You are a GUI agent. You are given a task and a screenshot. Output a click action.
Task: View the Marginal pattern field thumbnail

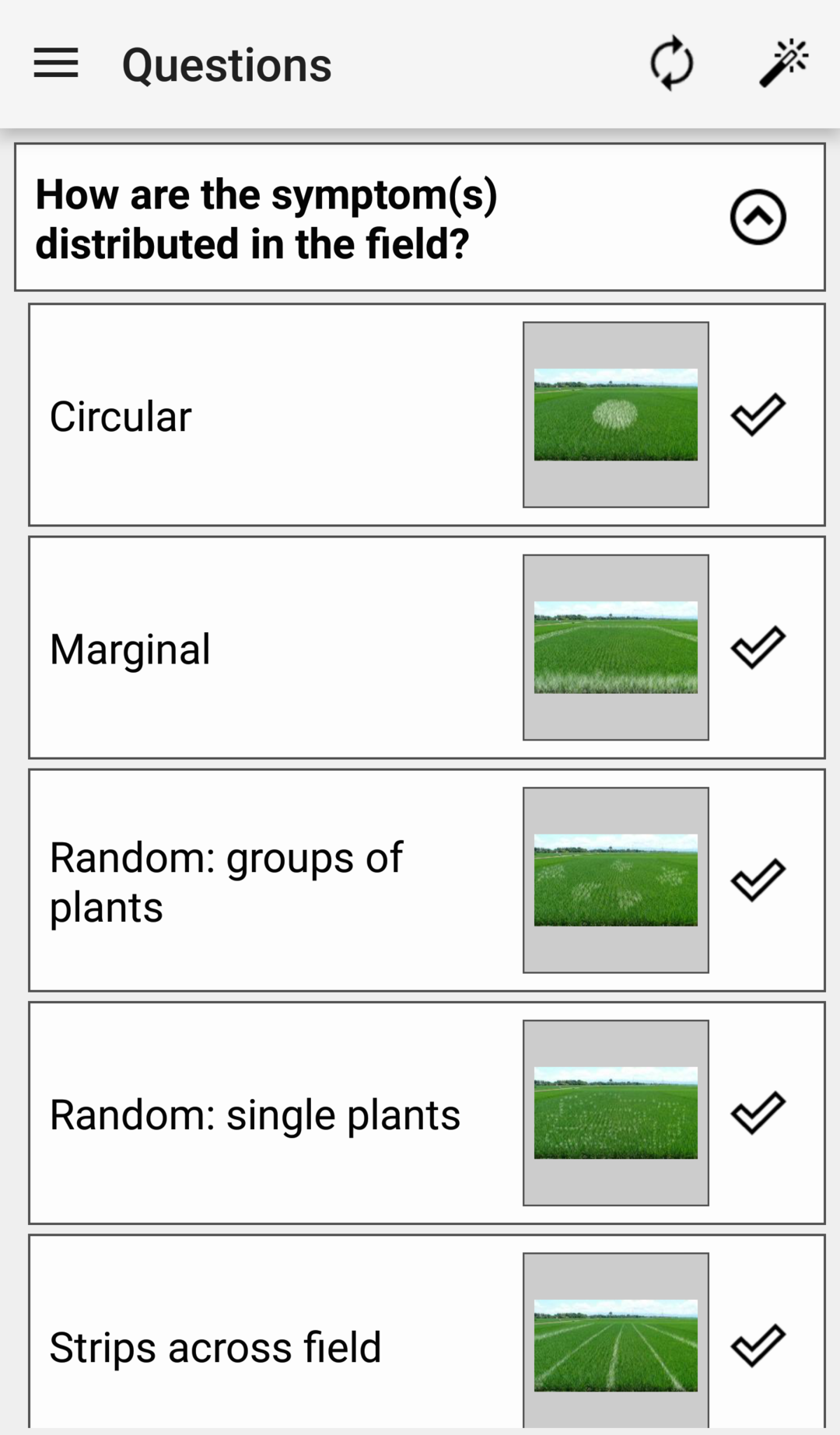tap(616, 647)
